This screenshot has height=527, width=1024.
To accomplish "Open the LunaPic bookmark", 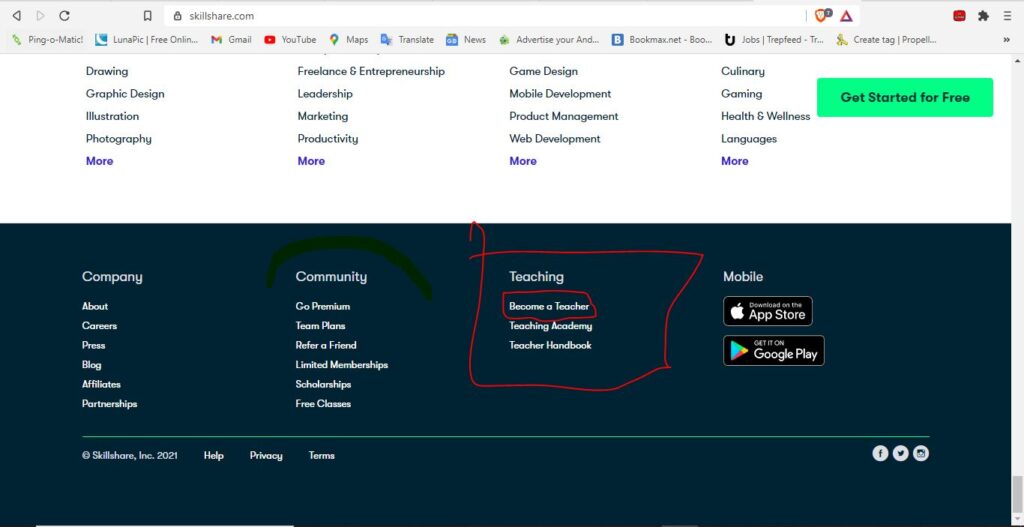I will [x=147, y=40].
